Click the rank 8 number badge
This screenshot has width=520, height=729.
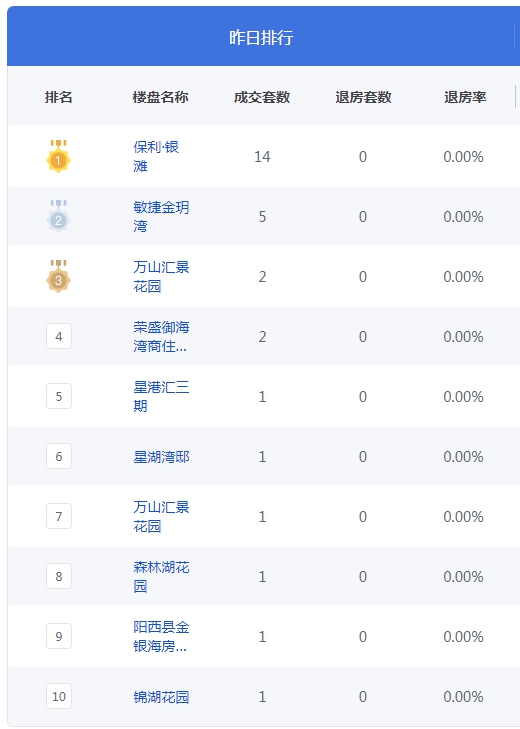[59, 576]
